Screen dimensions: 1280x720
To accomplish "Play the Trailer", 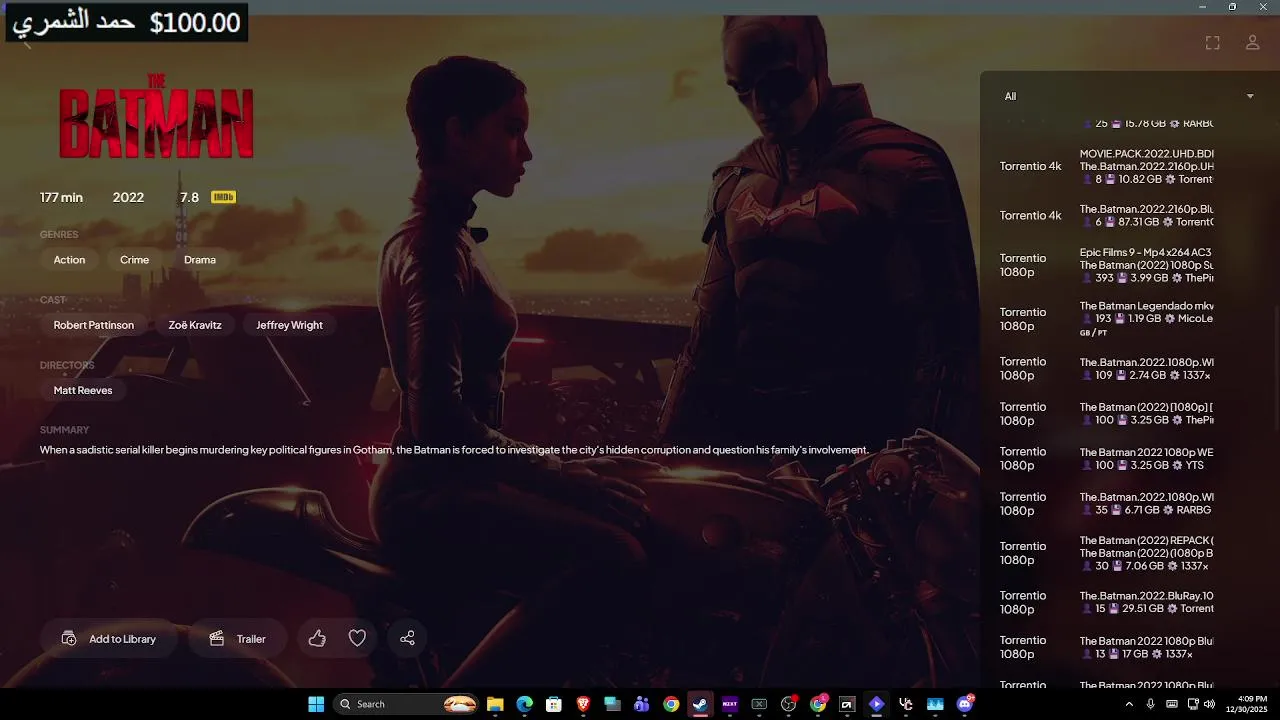I will (238, 638).
